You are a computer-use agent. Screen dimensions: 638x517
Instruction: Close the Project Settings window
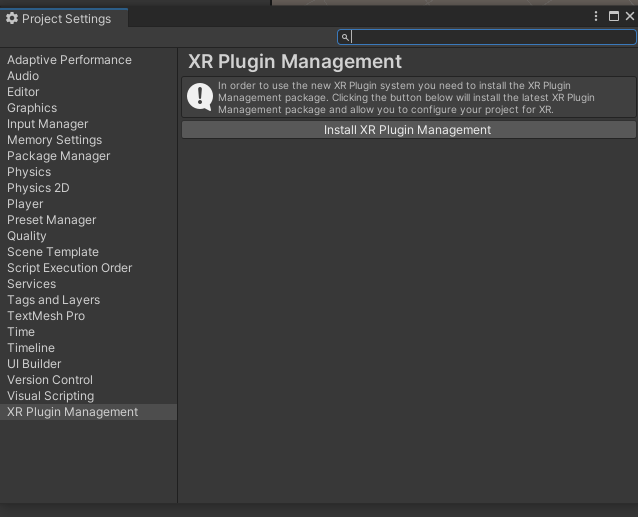tap(630, 16)
